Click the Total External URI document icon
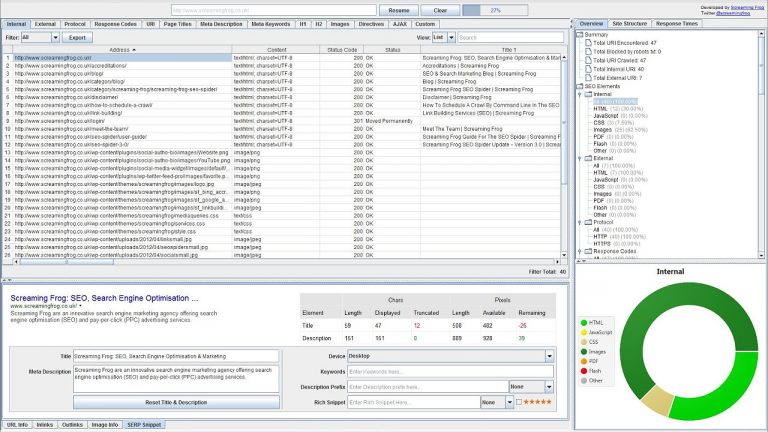Screen dimensions: 768x432 coord(588,78)
